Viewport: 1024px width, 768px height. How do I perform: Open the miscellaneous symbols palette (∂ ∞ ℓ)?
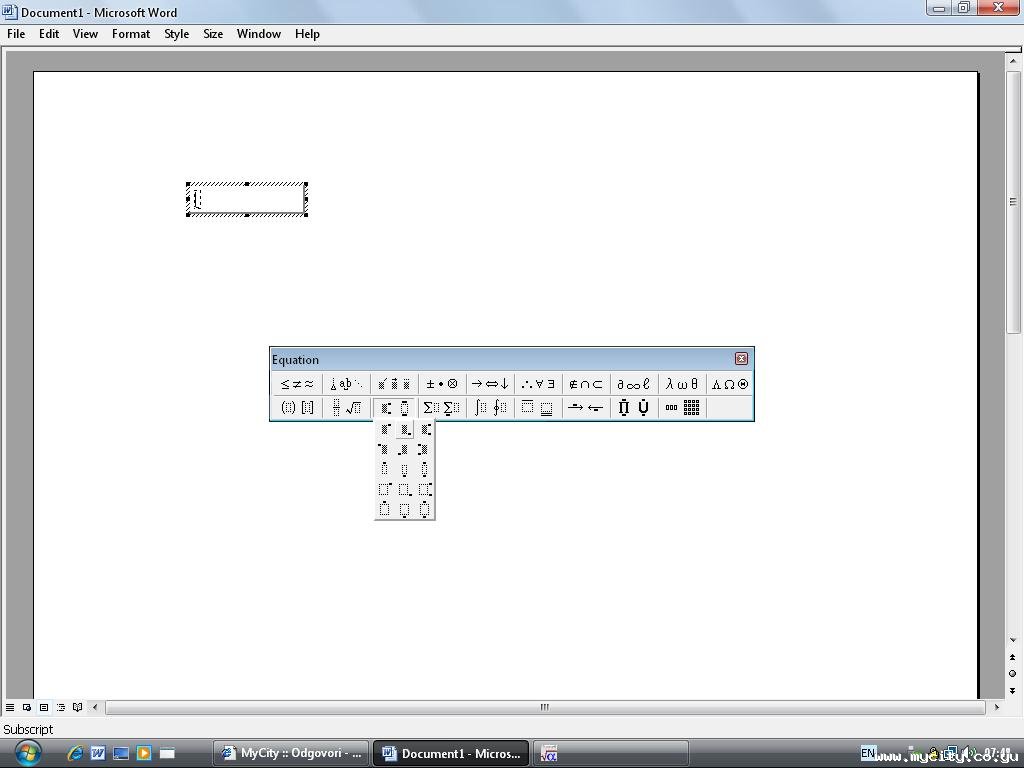click(x=633, y=384)
